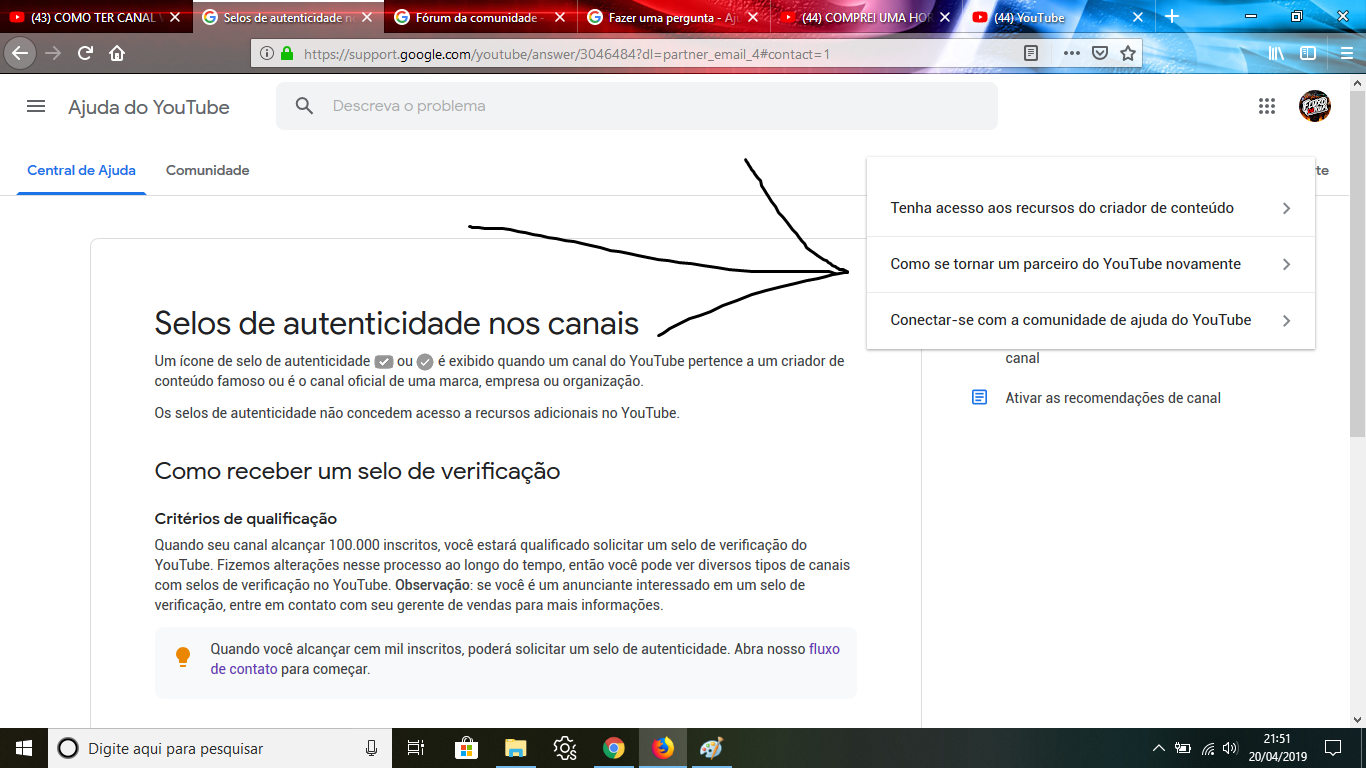The height and width of the screenshot is (768, 1366).
Task: Show hidden system tray icons
Action: (x=1159, y=748)
